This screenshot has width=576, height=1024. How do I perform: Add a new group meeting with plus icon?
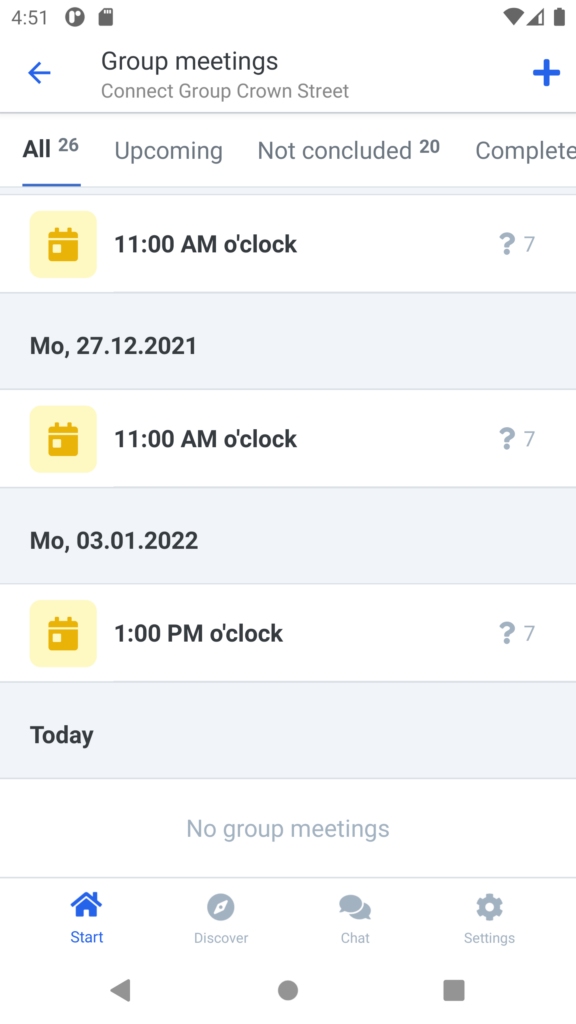(x=546, y=72)
